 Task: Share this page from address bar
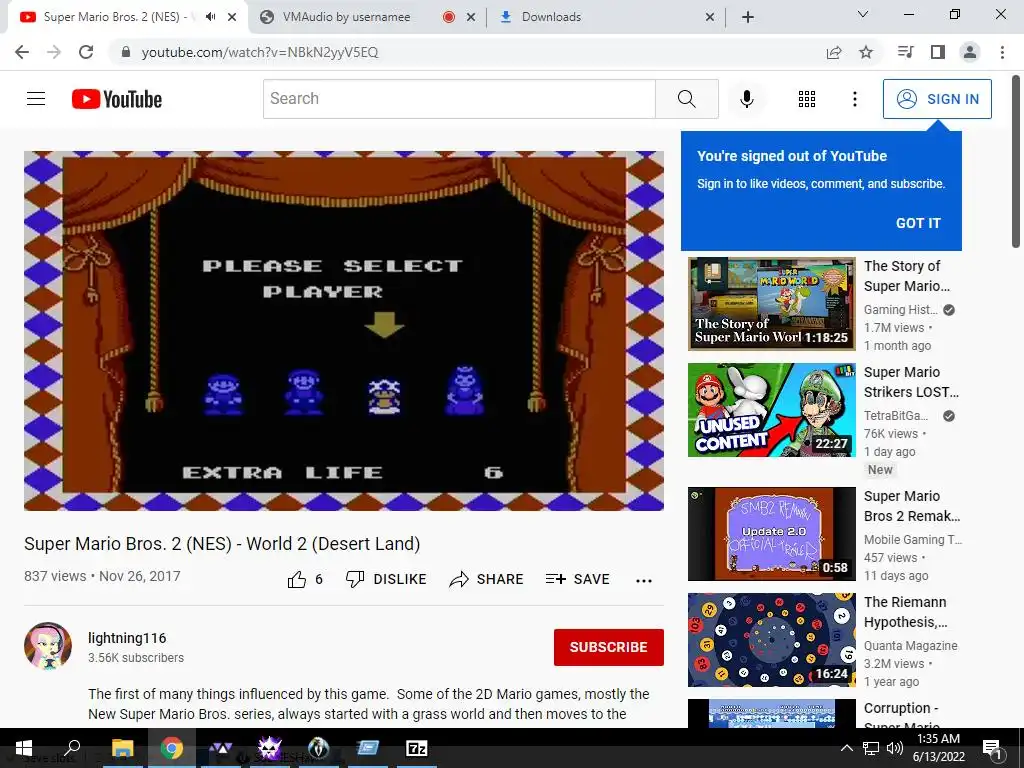834,52
